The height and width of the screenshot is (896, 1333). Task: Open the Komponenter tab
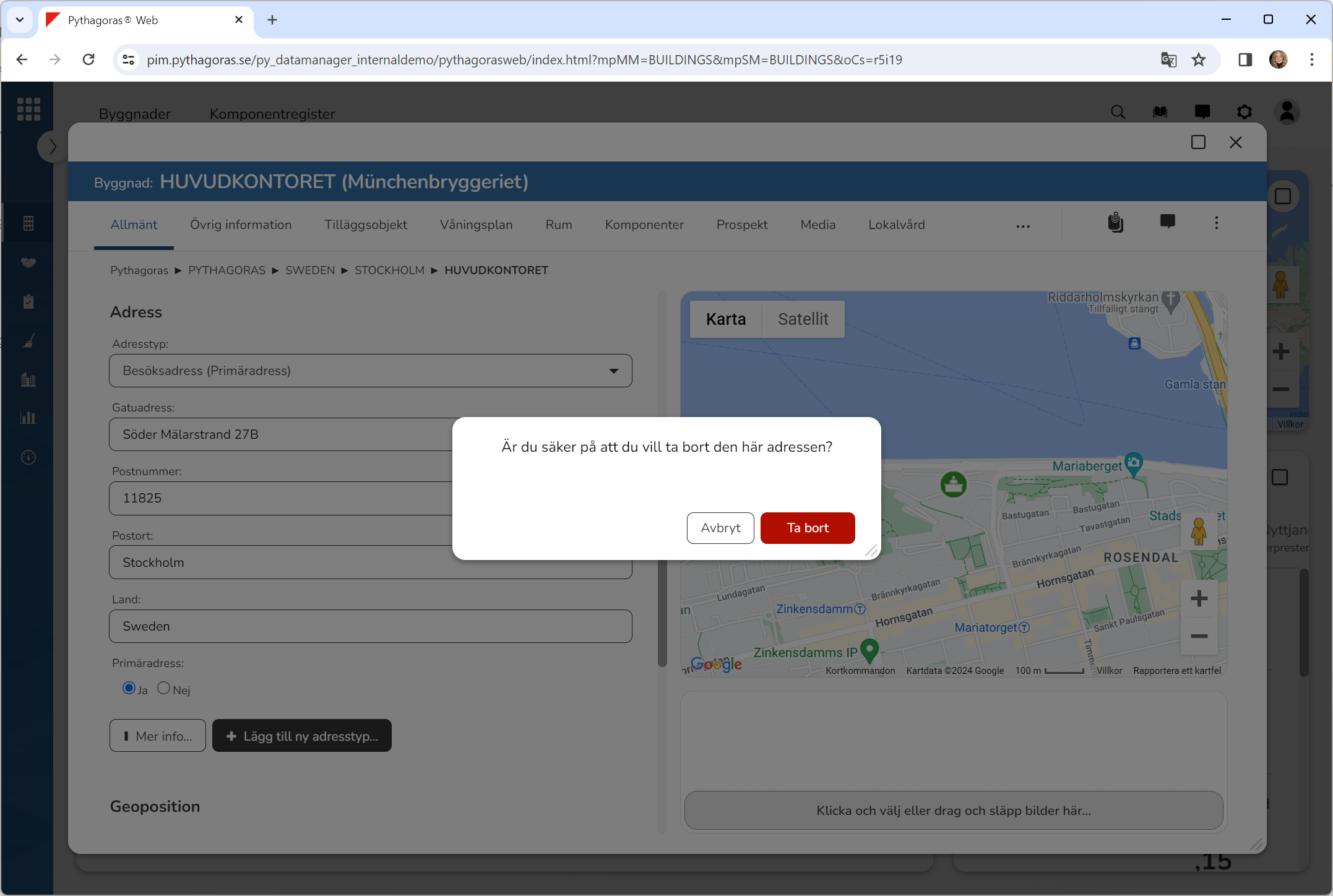644,225
